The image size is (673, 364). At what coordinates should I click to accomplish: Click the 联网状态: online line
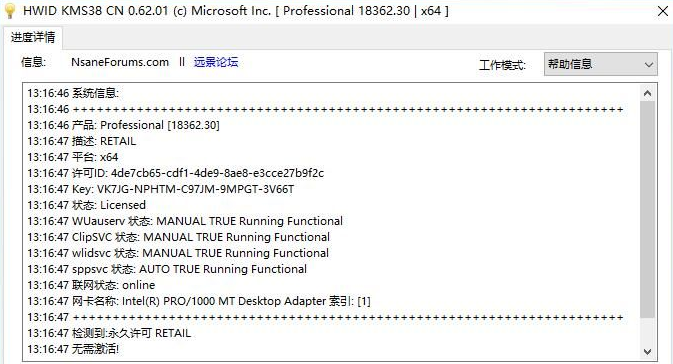91,285
